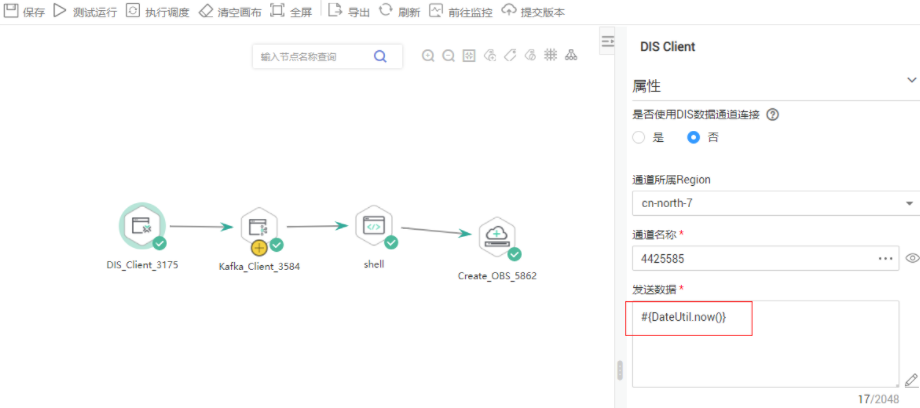Click the tag with slash icon
Image resolution: width=920 pixels, height=408 pixels.
530,56
